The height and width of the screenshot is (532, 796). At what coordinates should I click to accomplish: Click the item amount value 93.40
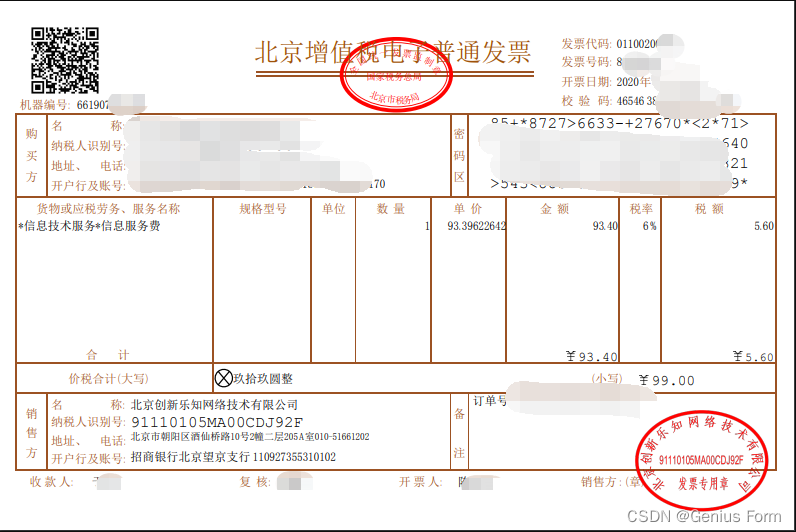tap(605, 226)
